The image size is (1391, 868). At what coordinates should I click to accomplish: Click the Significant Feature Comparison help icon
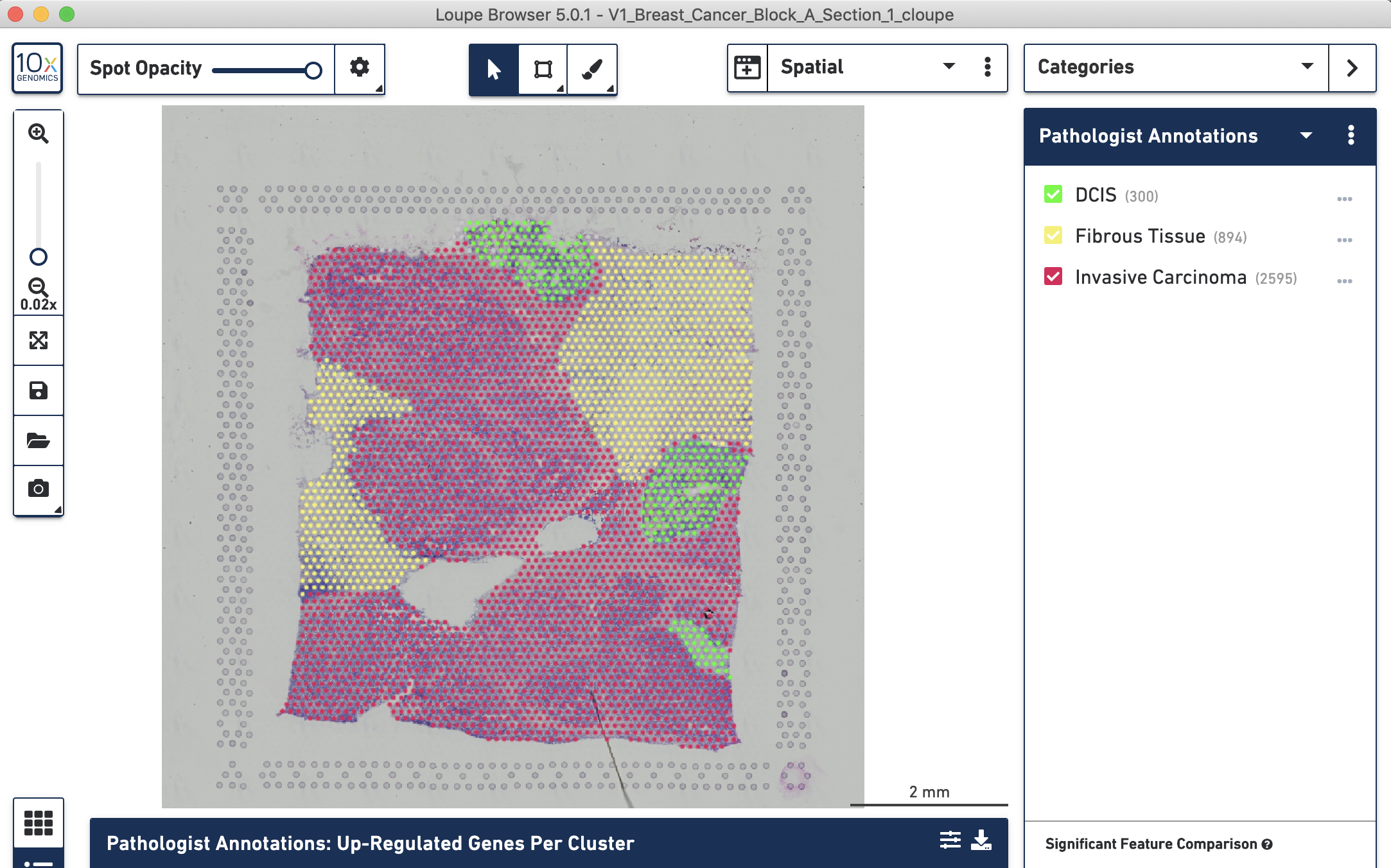1267,844
